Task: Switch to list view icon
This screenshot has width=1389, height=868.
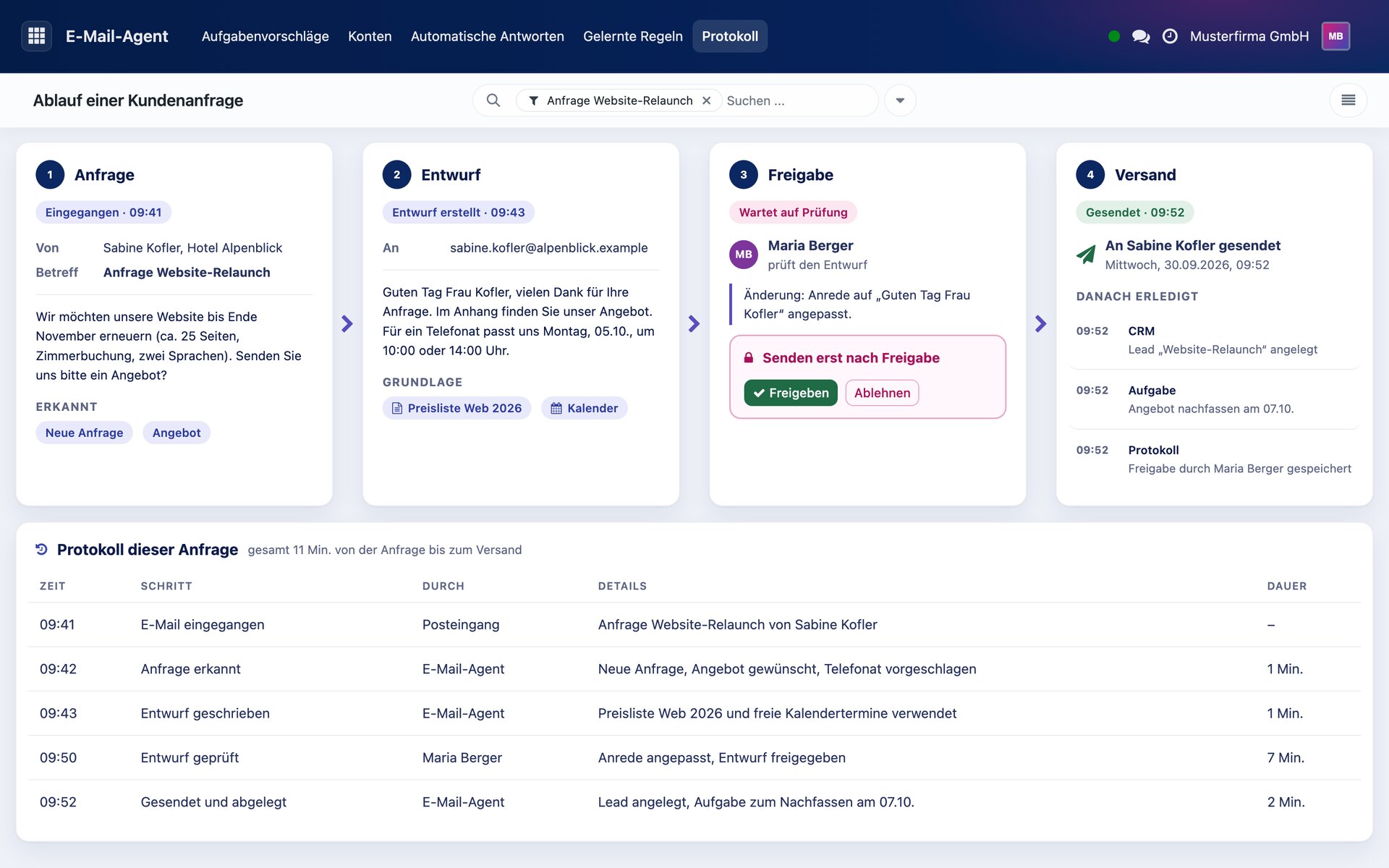Action: pyautogui.click(x=1348, y=101)
